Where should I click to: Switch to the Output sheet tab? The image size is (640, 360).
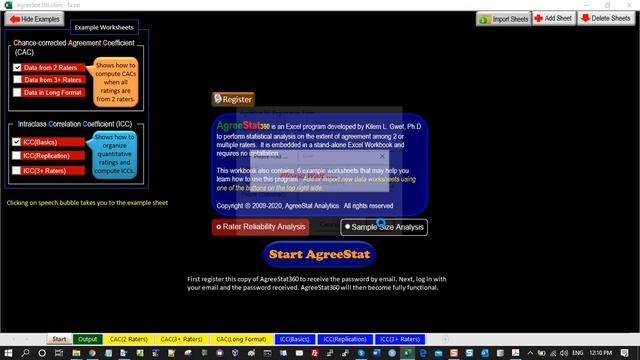[88, 339]
